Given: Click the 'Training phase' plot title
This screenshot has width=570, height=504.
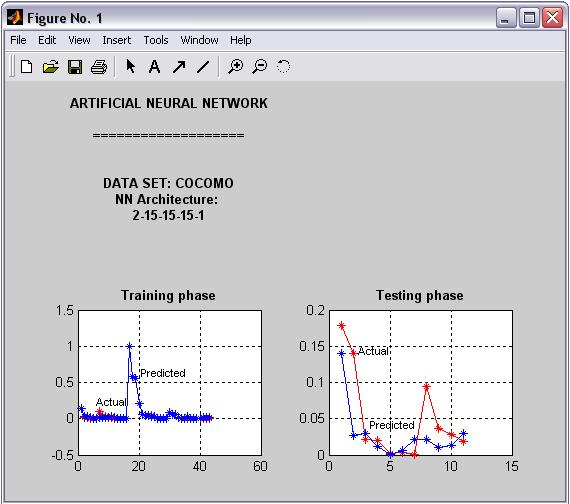Looking at the screenshot, I should point(168,295).
